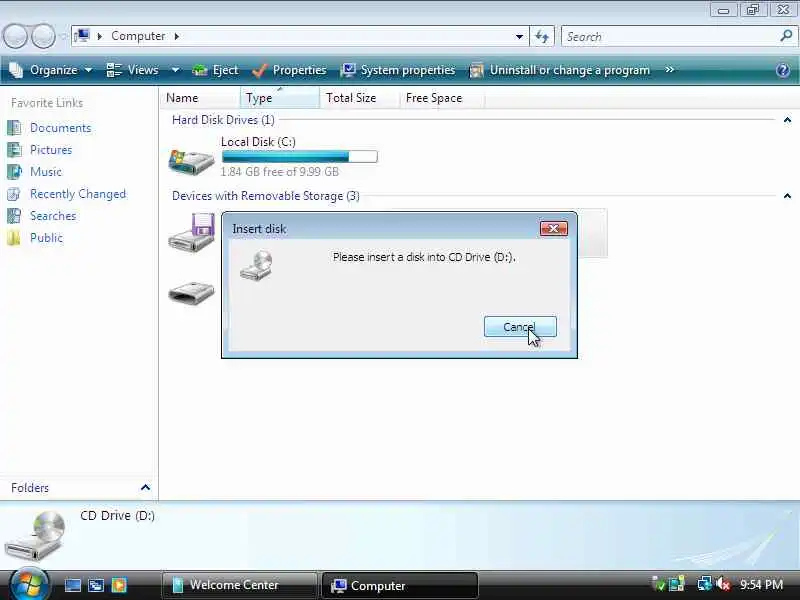Select the removable disk drive icon
The height and width of the screenshot is (600, 800).
191,292
